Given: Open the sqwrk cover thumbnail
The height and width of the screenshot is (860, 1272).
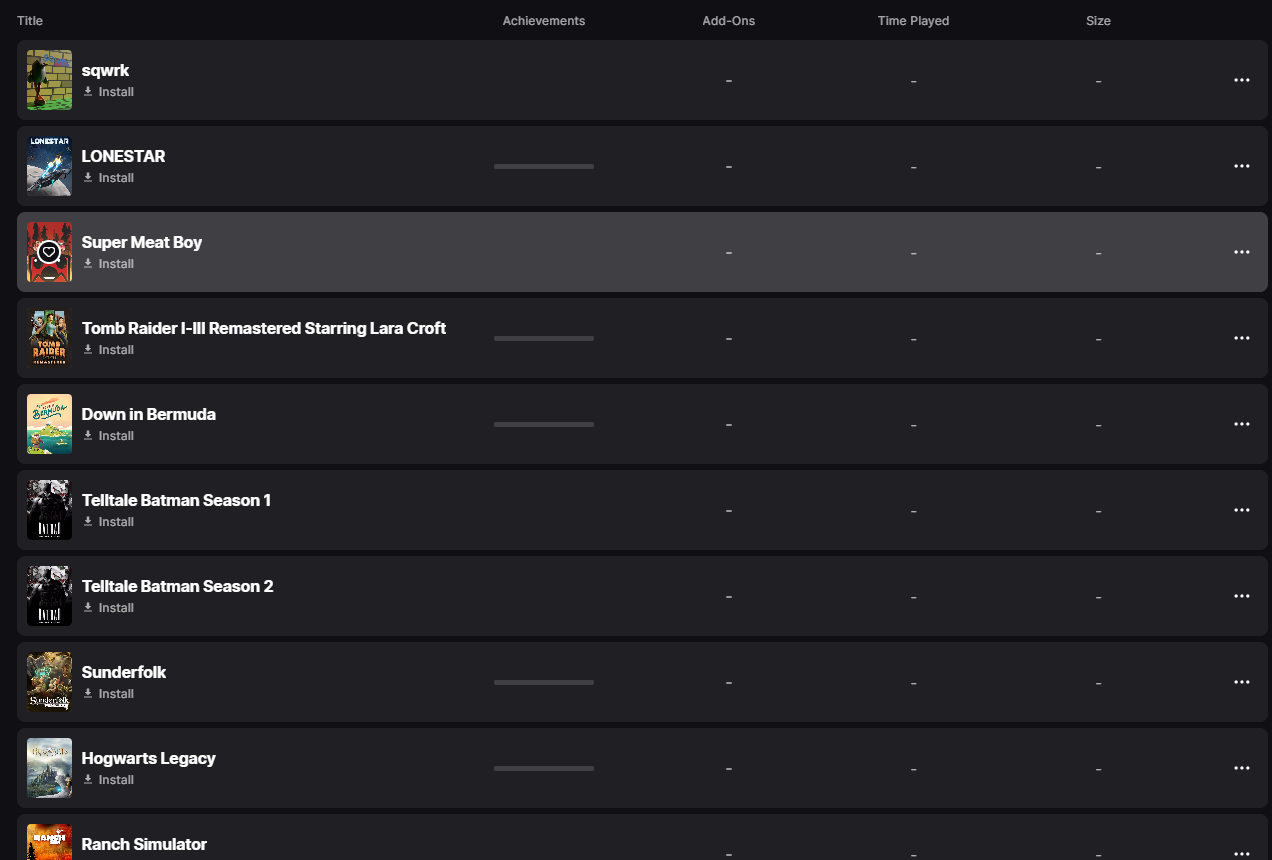Looking at the screenshot, I should pyautogui.click(x=49, y=80).
